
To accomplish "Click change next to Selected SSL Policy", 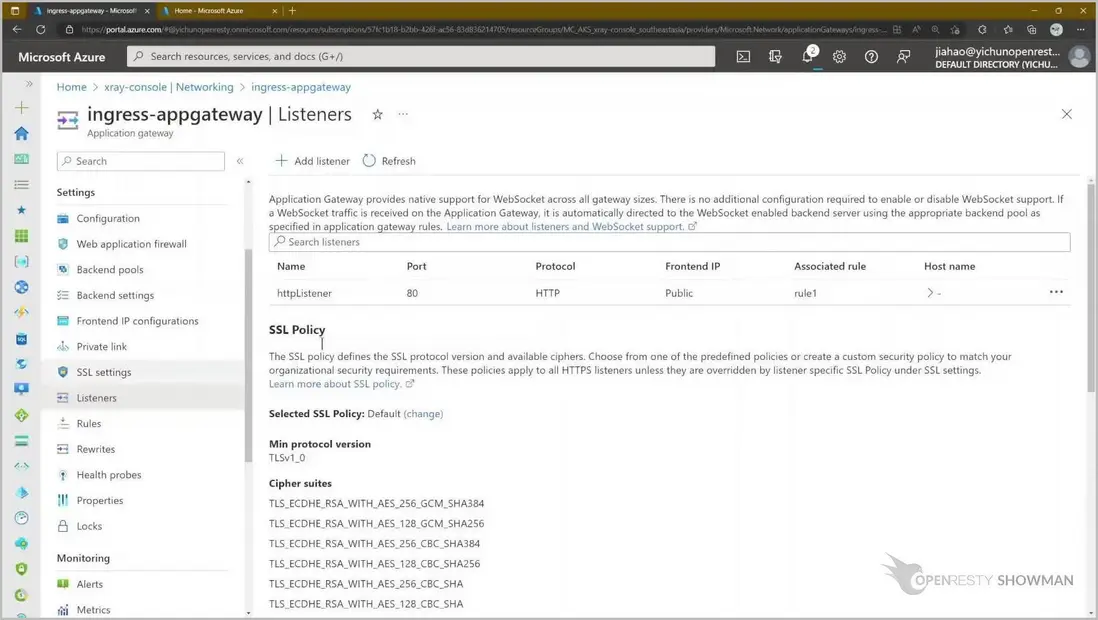I will point(423,414).
